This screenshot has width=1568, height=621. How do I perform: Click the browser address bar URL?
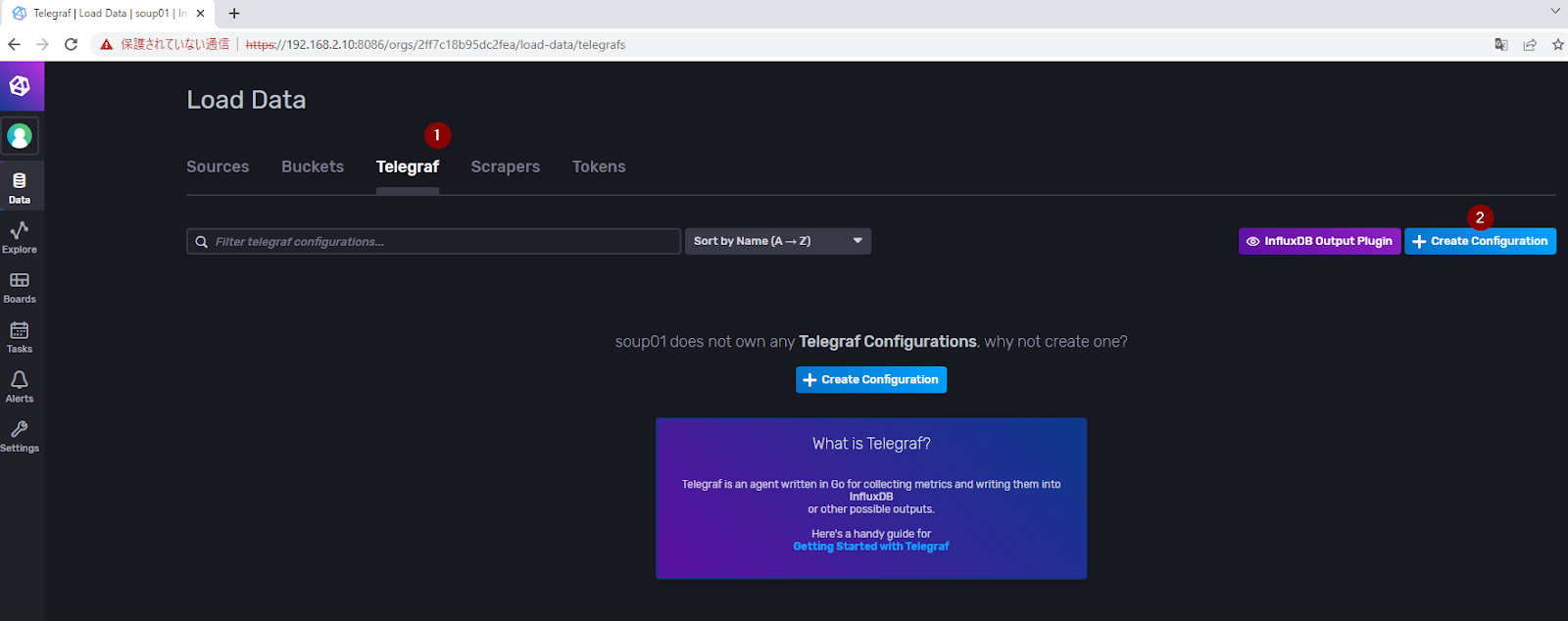(436, 44)
